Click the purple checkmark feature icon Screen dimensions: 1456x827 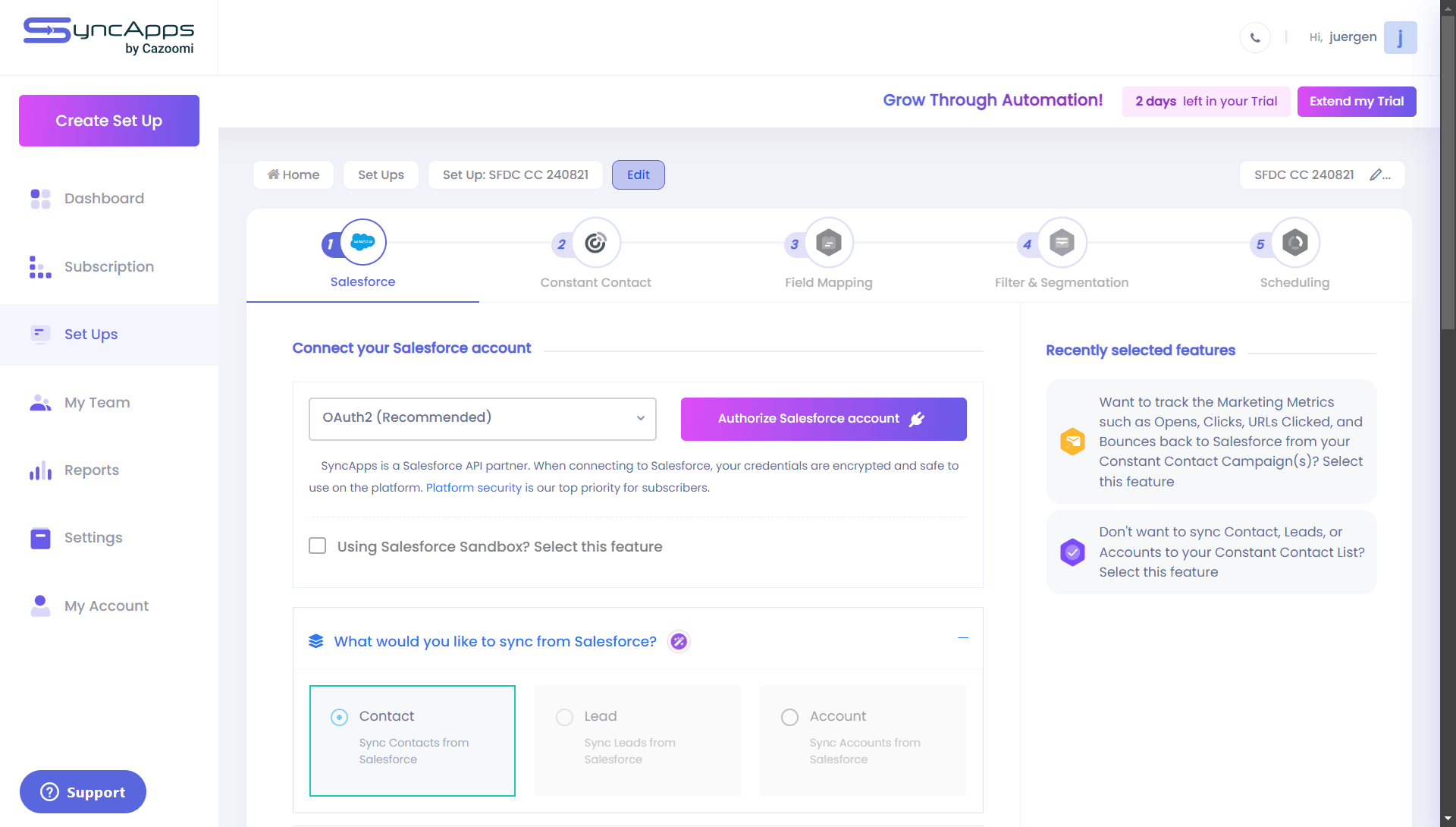1072,552
